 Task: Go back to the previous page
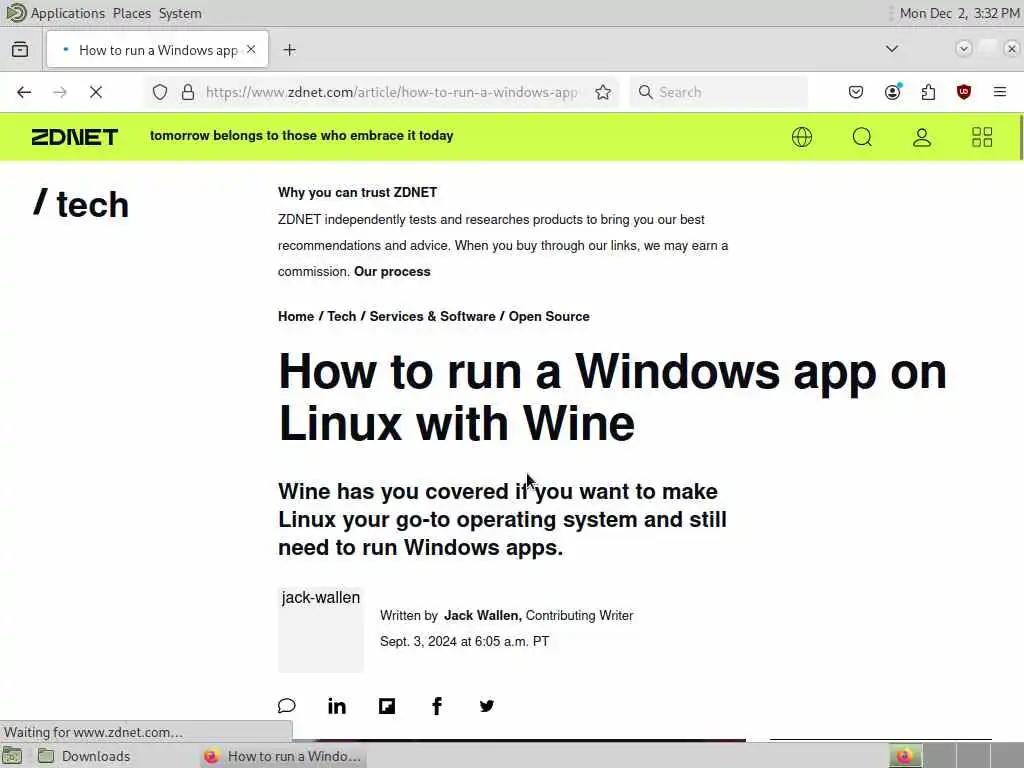pos(24,92)
